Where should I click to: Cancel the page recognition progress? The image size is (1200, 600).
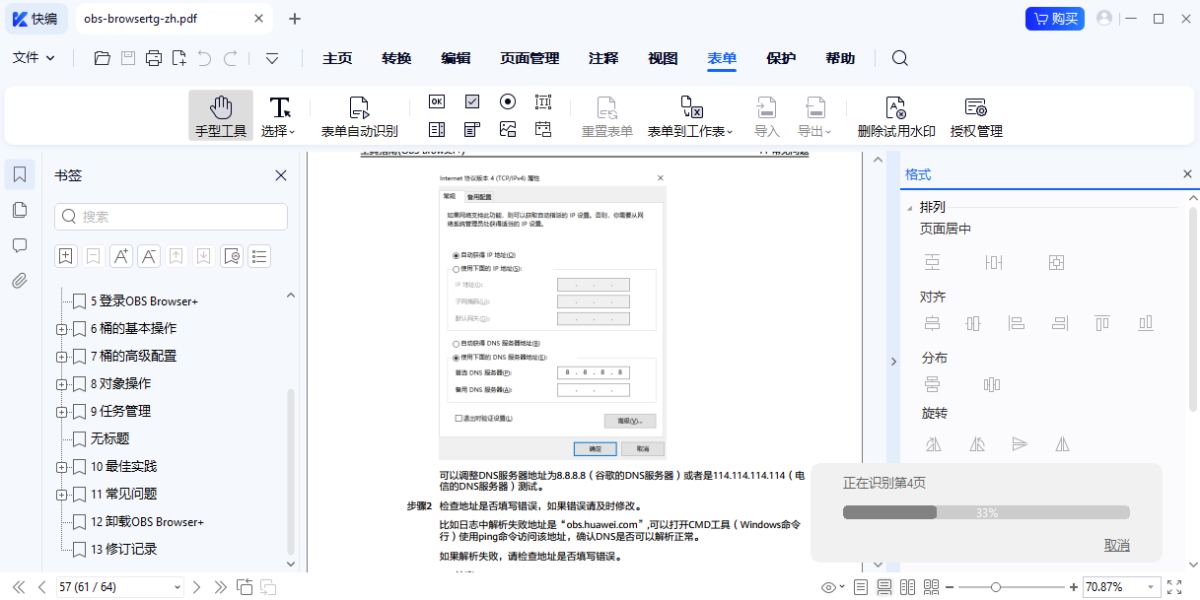click(x=1117, y=544)
